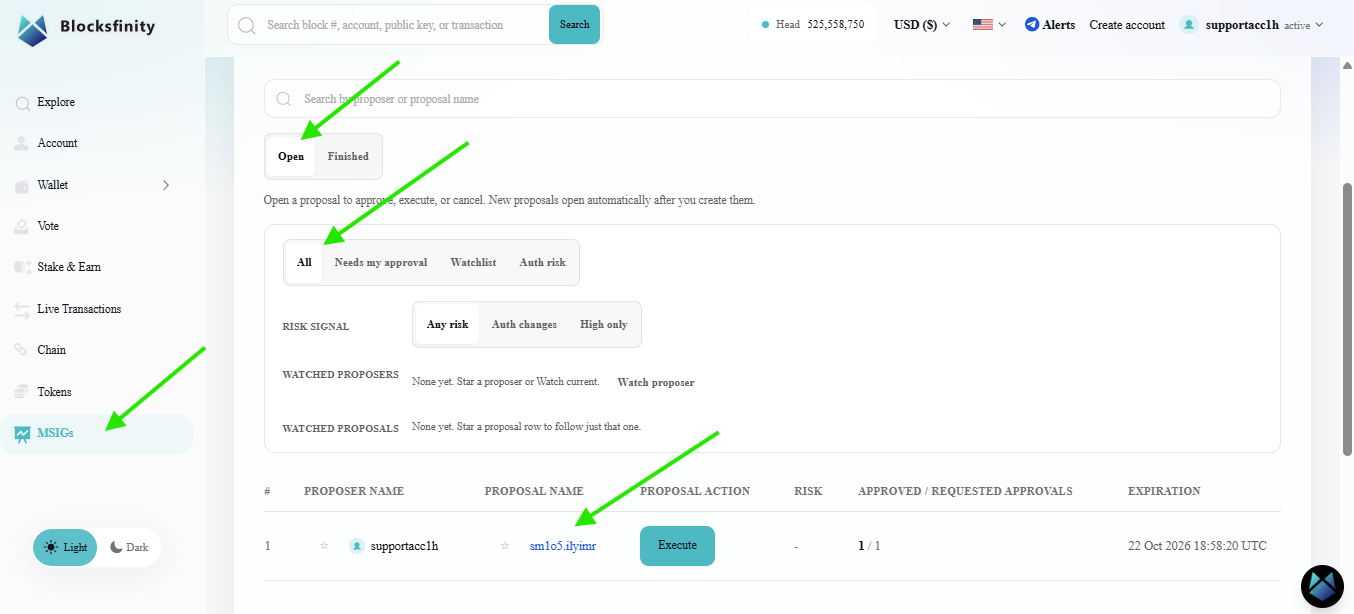Click the Execute button
The height and width of the screenshot is (614, 1354).
coord(677,546)
